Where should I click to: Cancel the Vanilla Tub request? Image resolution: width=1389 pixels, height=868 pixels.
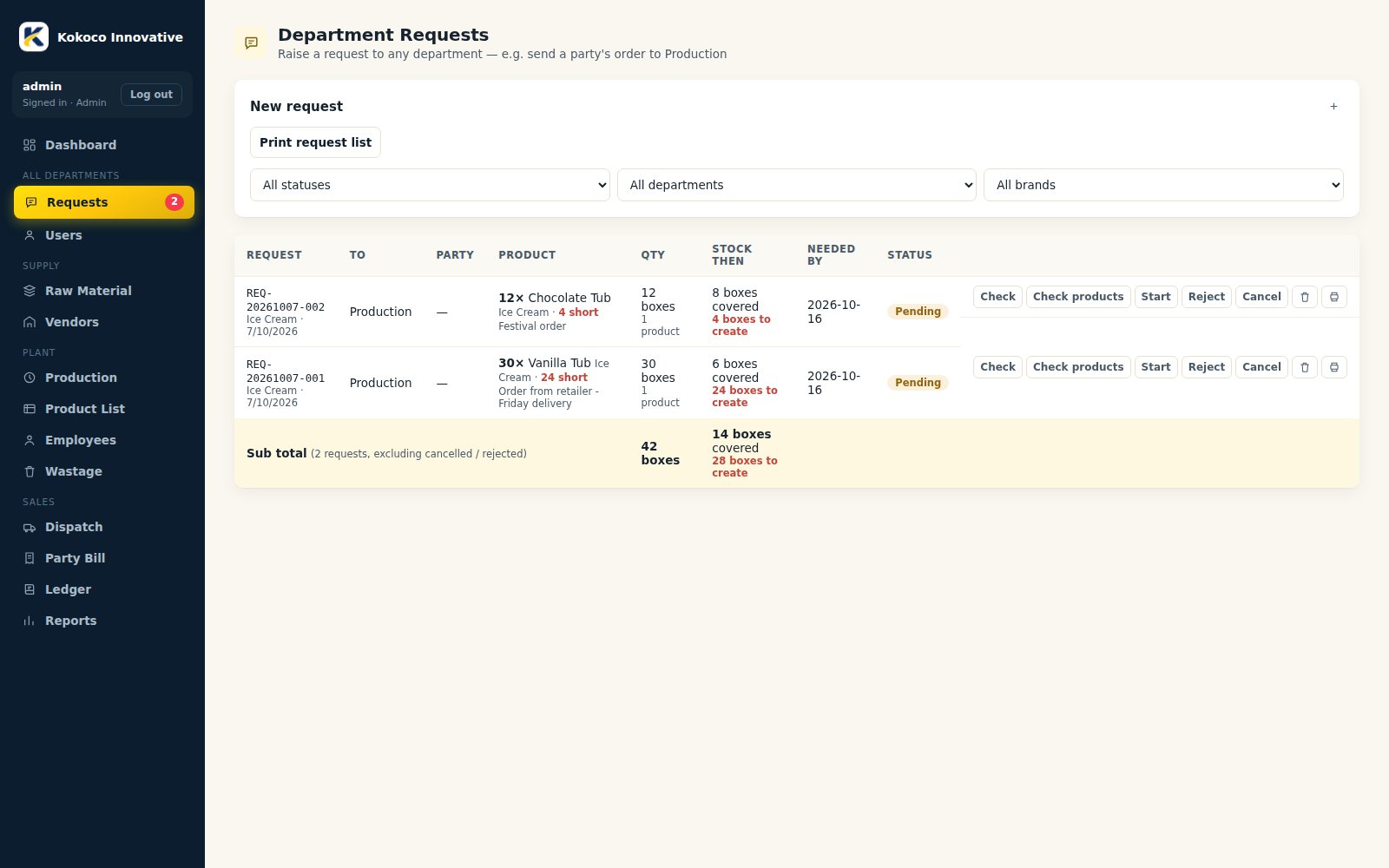[x=1261, y=367]
